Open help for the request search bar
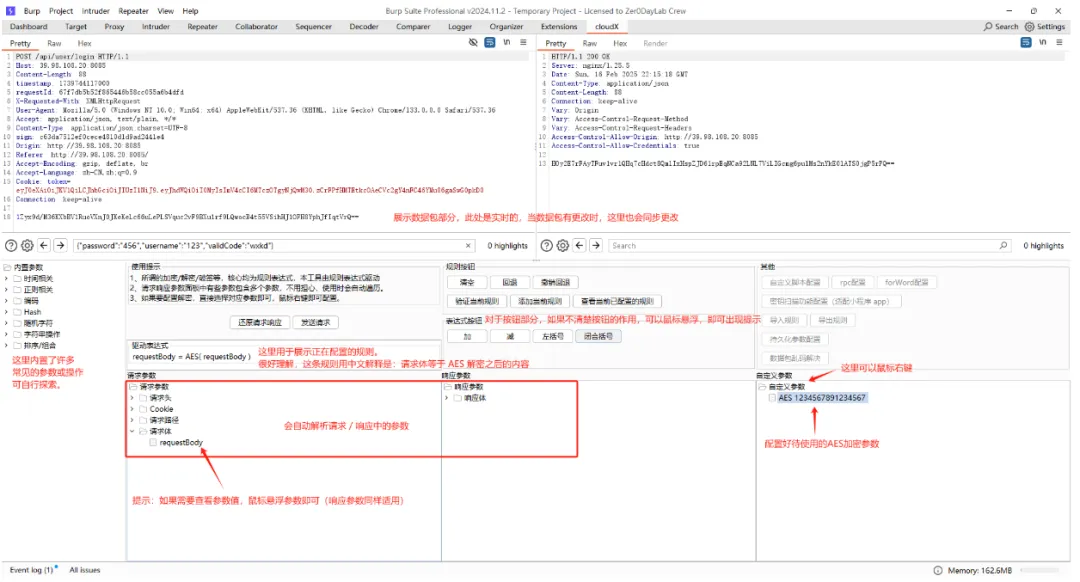 pyautogui.click(x=11, y=245)
